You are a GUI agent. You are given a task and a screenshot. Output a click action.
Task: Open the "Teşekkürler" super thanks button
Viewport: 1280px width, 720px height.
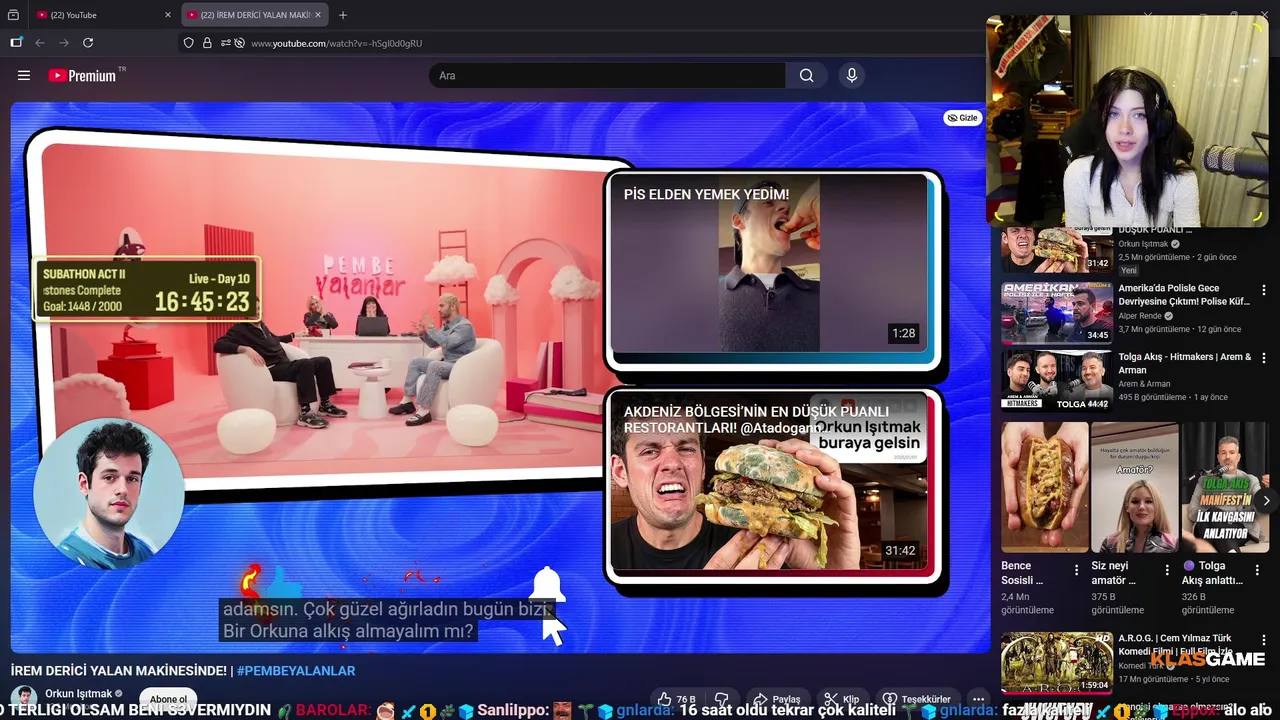point(916,699)
